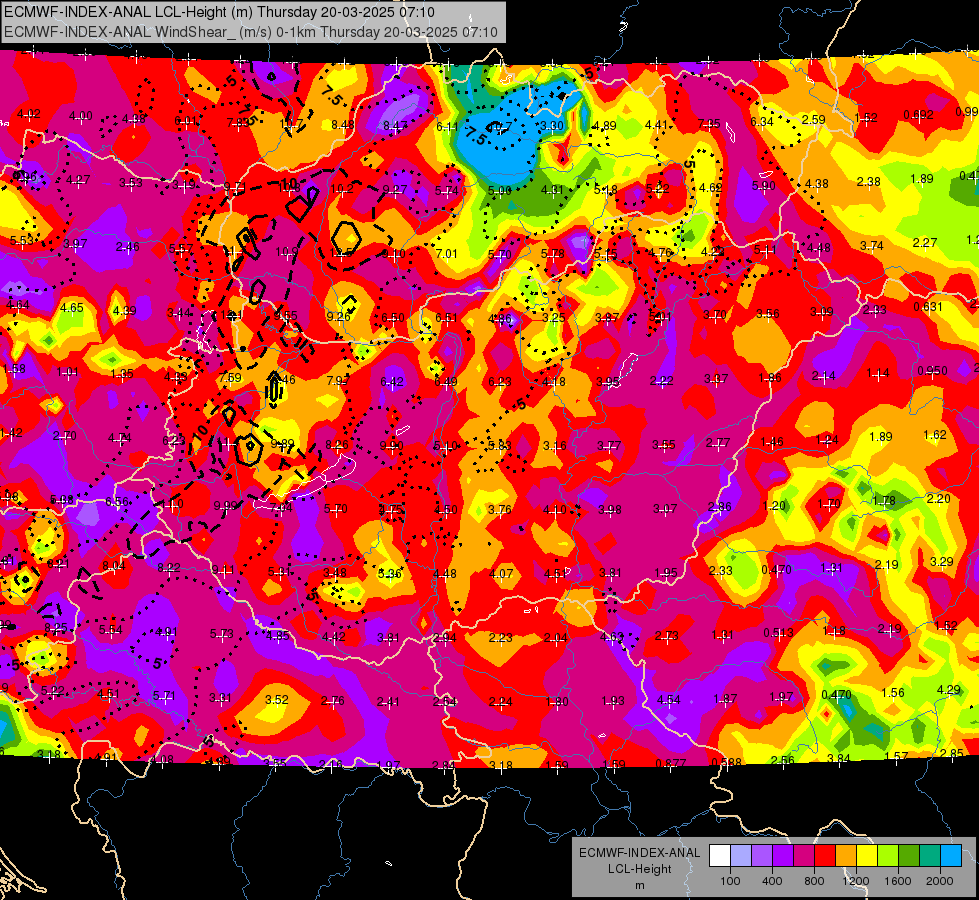Click the map value '4.00'

click(x=81, y=116)
